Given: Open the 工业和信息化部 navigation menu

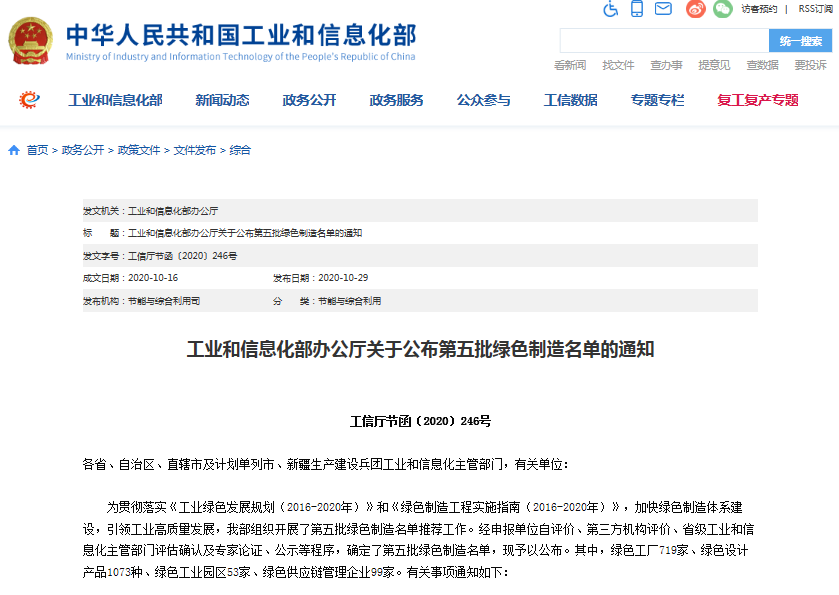Looking at the screenshot, I should tap(115, 100).
